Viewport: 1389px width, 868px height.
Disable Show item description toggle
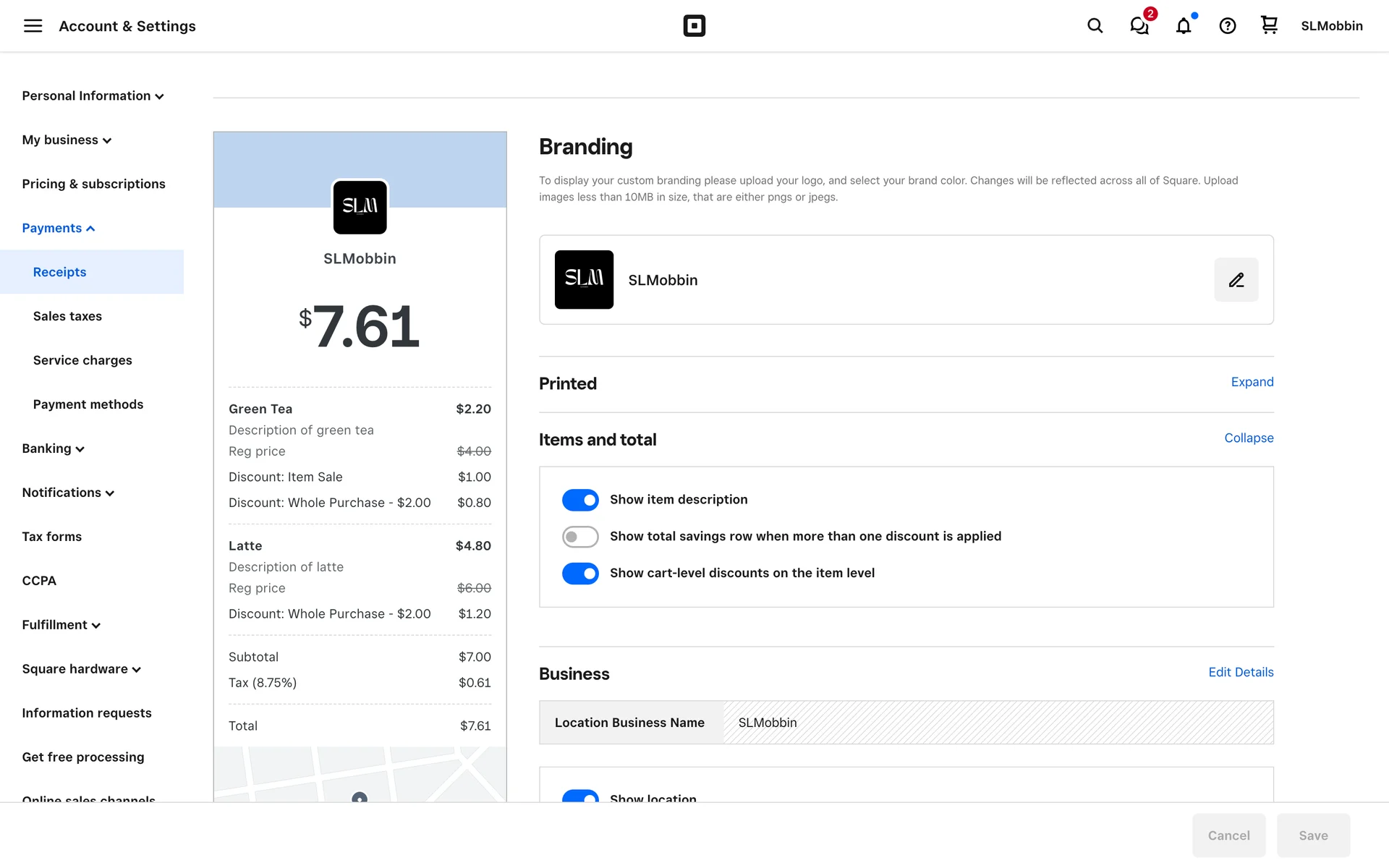[580, 500]
